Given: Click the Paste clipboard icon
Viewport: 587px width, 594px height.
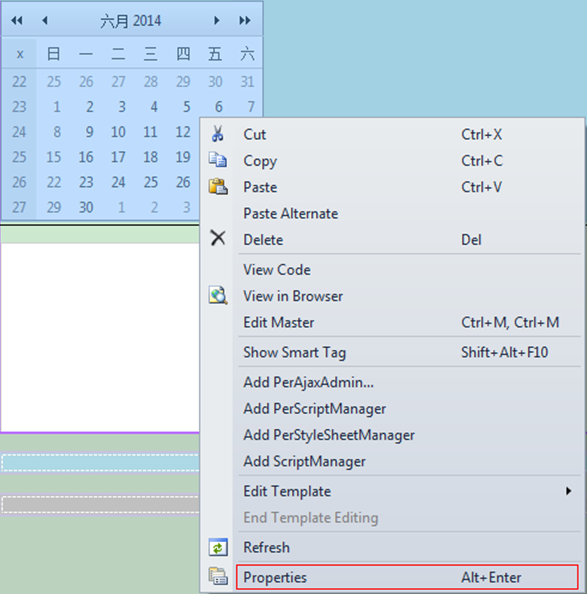Looking at the screenshot, I should pos(218,186).
